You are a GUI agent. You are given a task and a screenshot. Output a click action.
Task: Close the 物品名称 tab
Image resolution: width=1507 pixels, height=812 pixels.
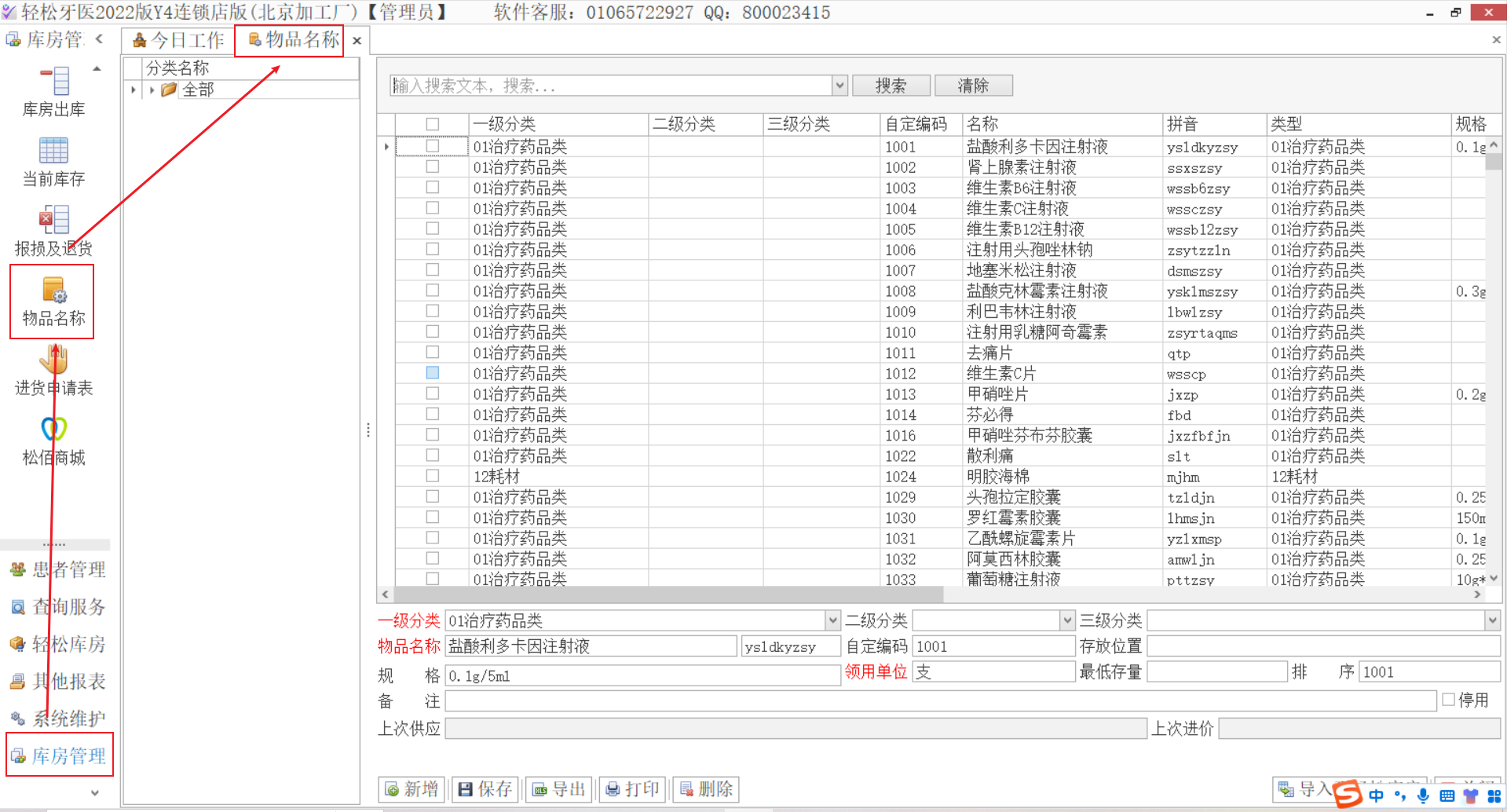click(357, 41)
